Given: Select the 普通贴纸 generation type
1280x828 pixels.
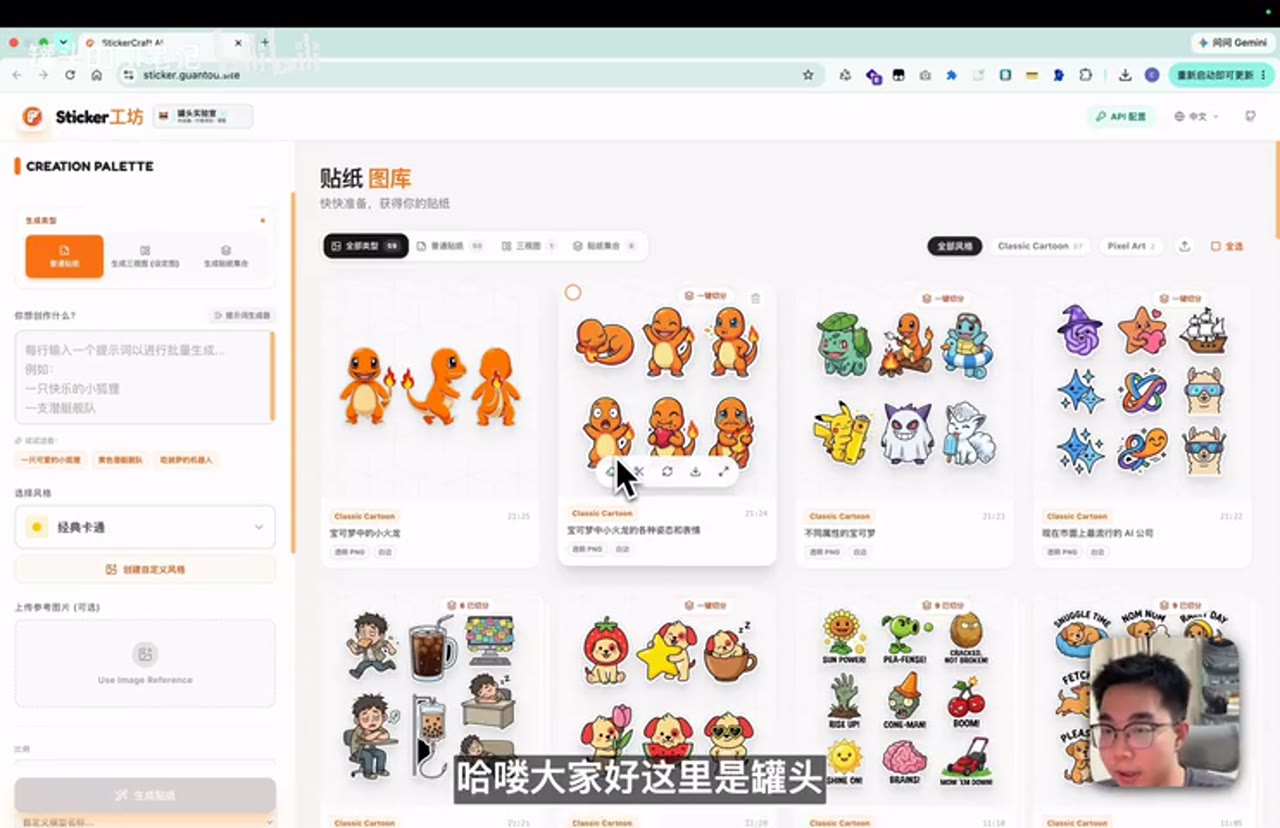Looking at the screenshot, I should pyautogui.click(x=64, y=256).
